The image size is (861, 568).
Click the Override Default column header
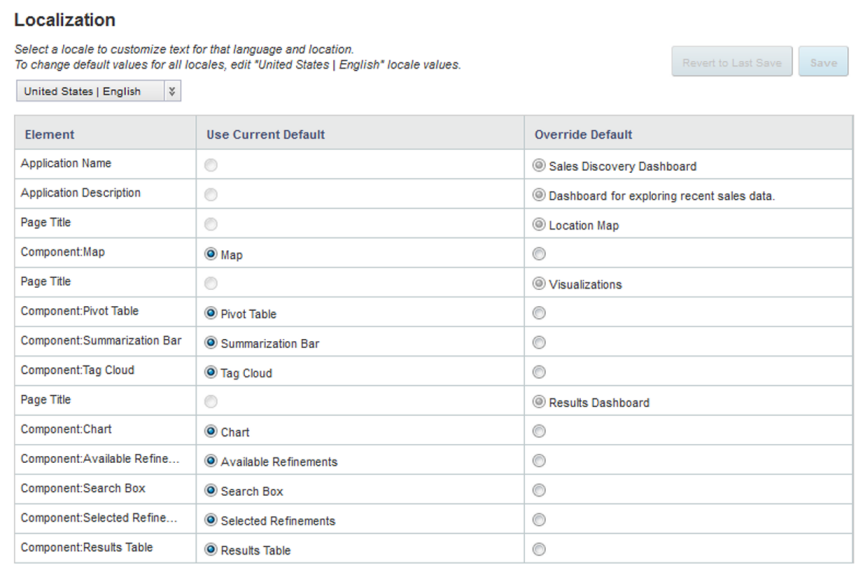pos(583,134)
